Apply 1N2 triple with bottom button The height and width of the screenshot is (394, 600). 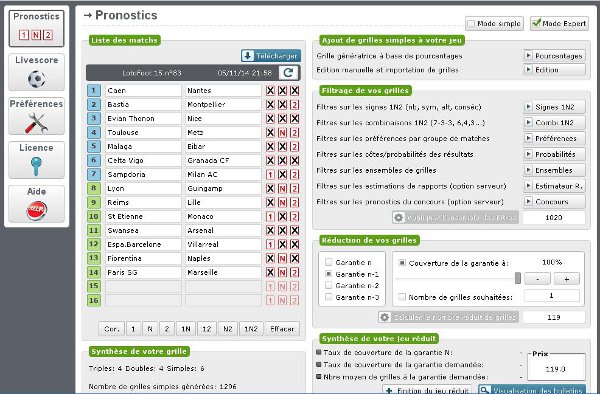coord(251,329)
